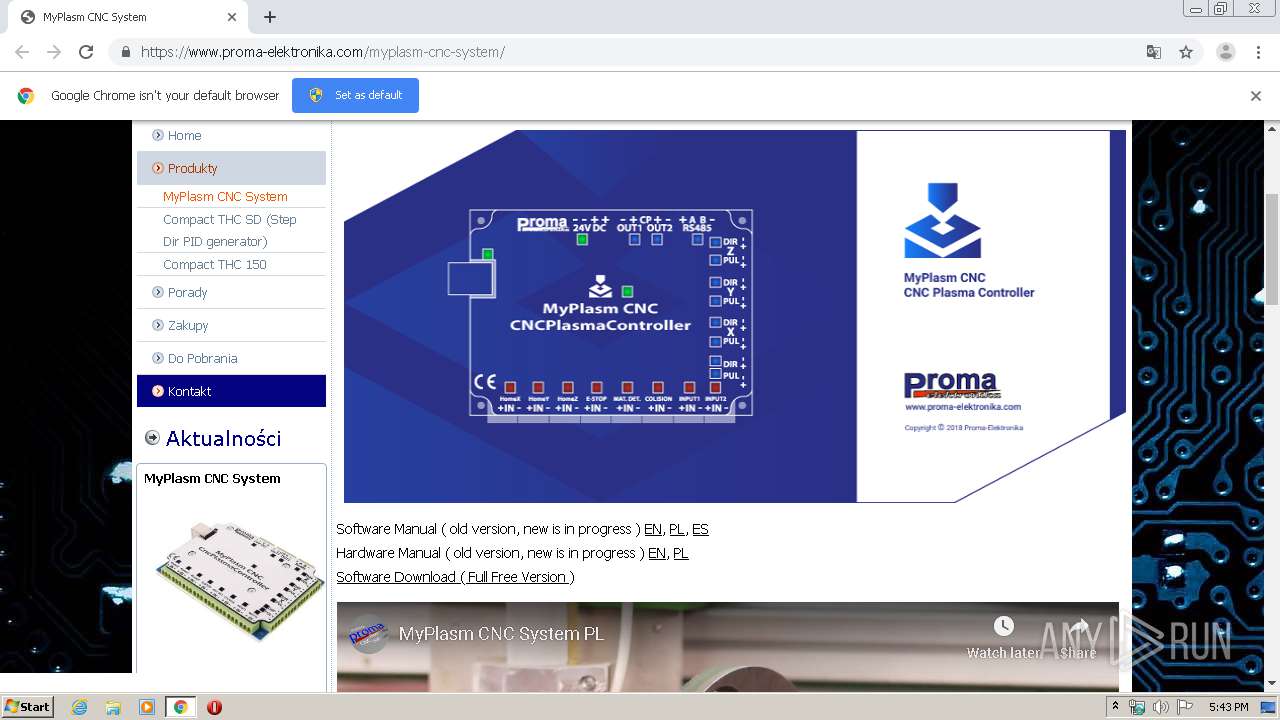The width and height of the screenshot is (1280, 720).
Task: Open the Do Pobrania menu item
Action: tap(202, 358)
